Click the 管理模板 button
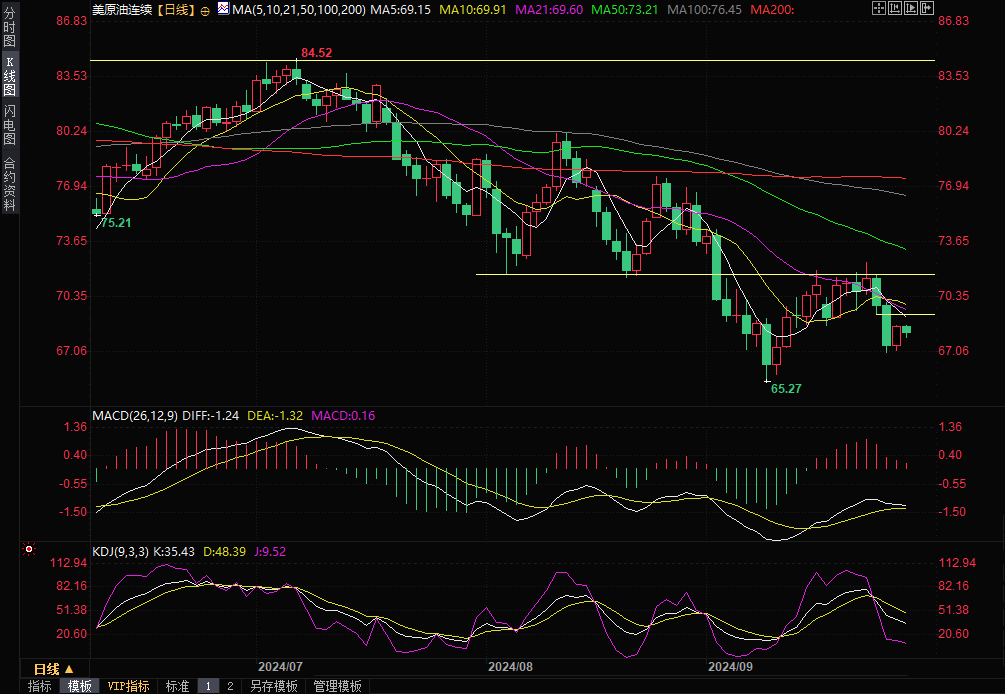The width and height of the screenshot is (1005, 694). pos(337,686)
